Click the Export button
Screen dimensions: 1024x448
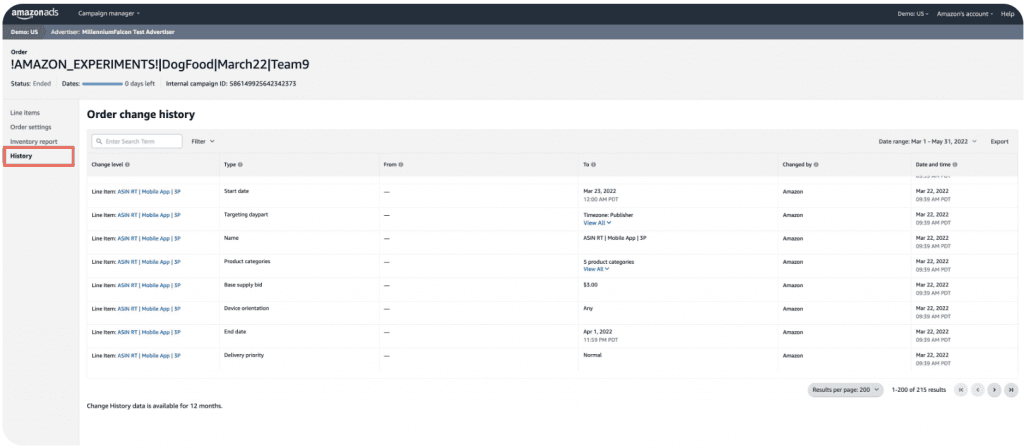(999, 142)
